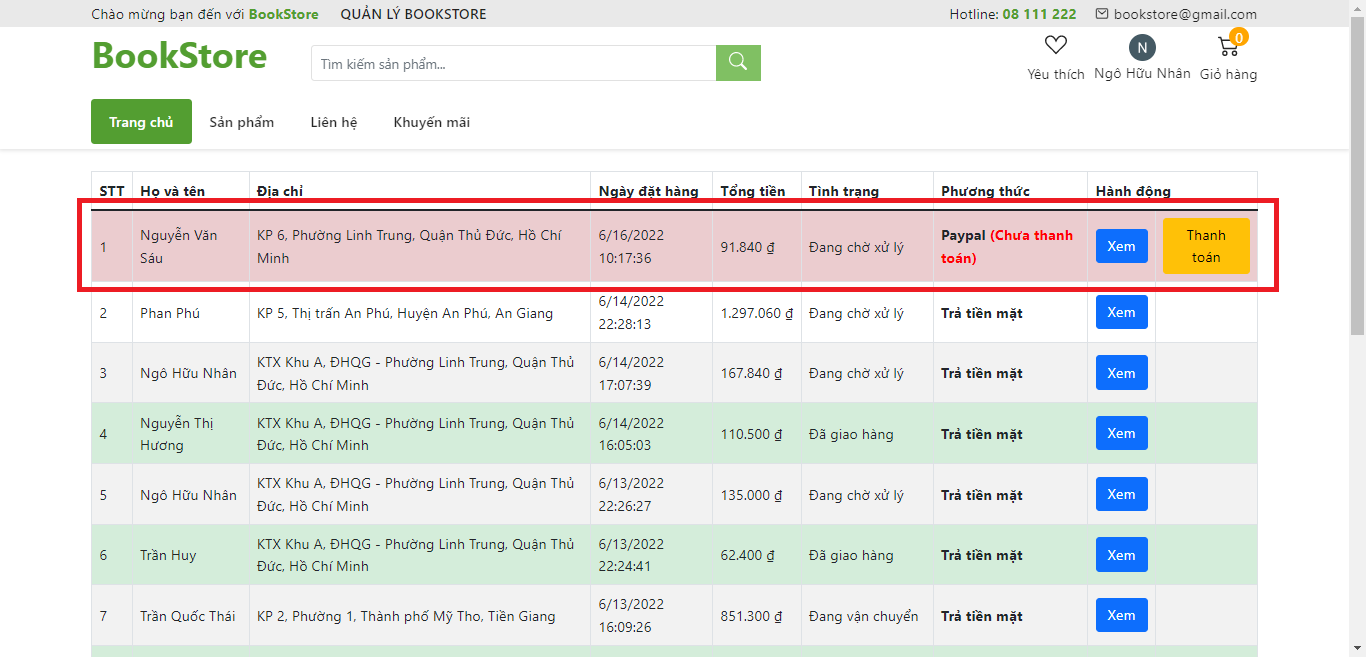View Nguyễn Thị Hương's order with Xem button
This screenshot has height=657, width=1366.
click(1121, 433)
